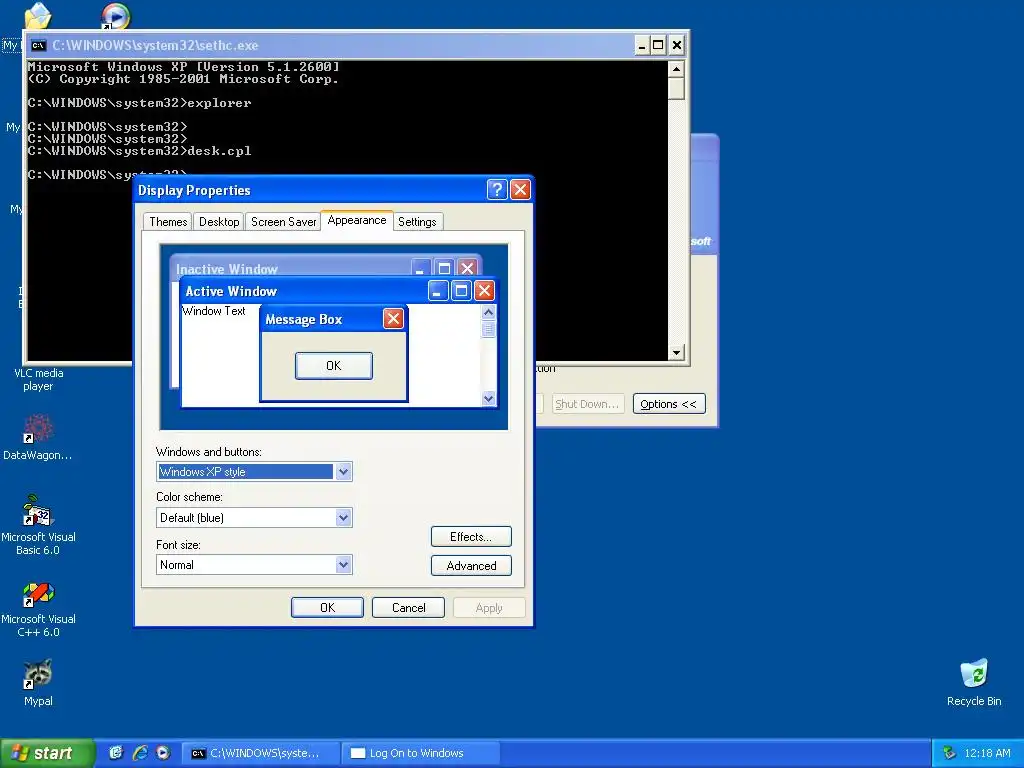Expand the Windows and buttons dropdown

point(344,472)
